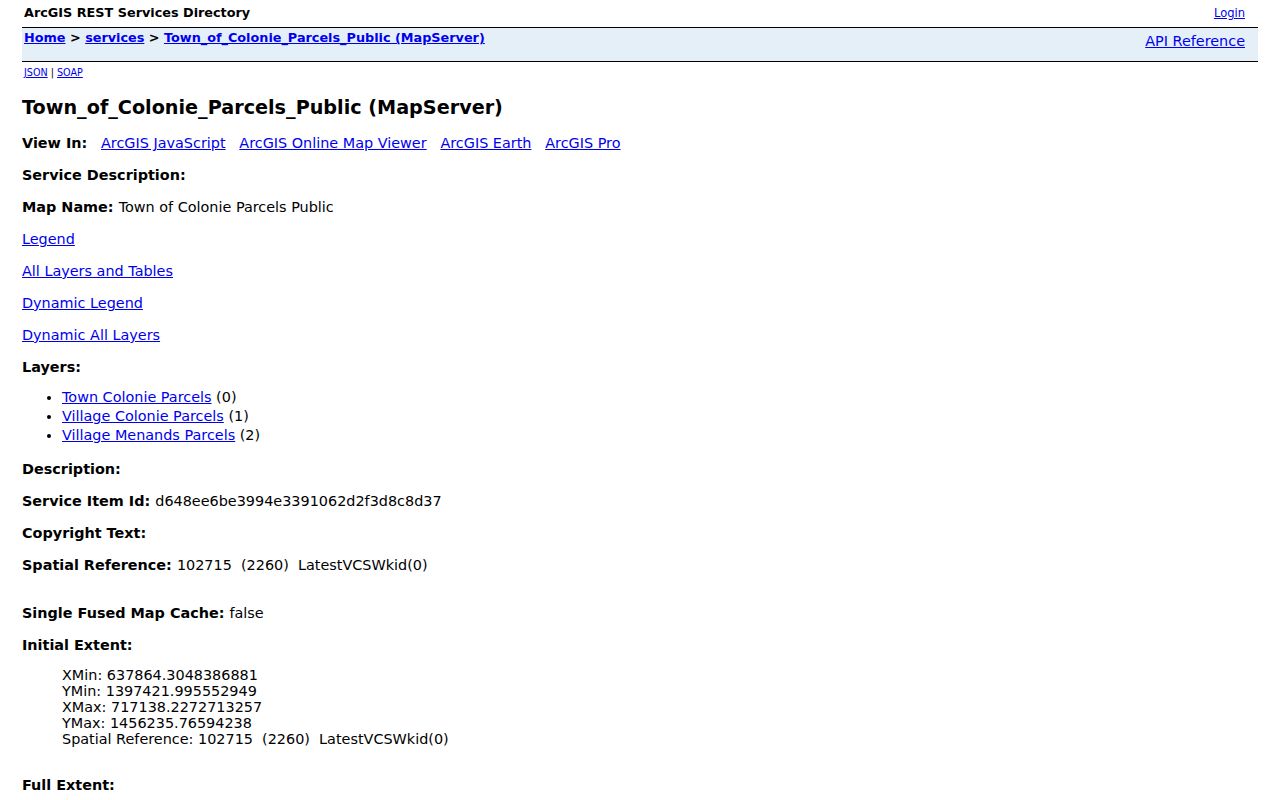Image resolution: width=1280 pixels, height=800 pixels.
Task: Open Town Colonie Parcels layer
Action: (x=137, y=397)
